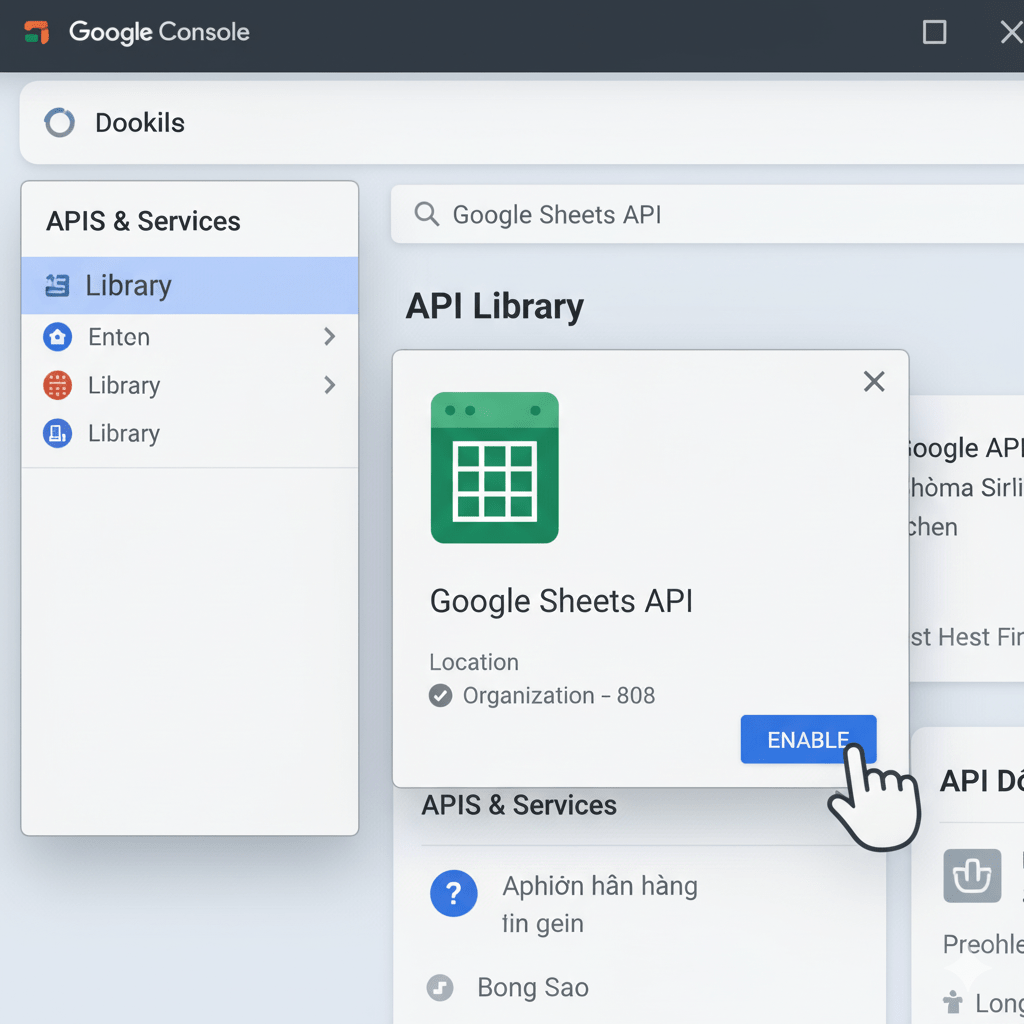Click the blue book Library icon
This screenshot has height=1024, width=1024.
(x=56, y=433)
